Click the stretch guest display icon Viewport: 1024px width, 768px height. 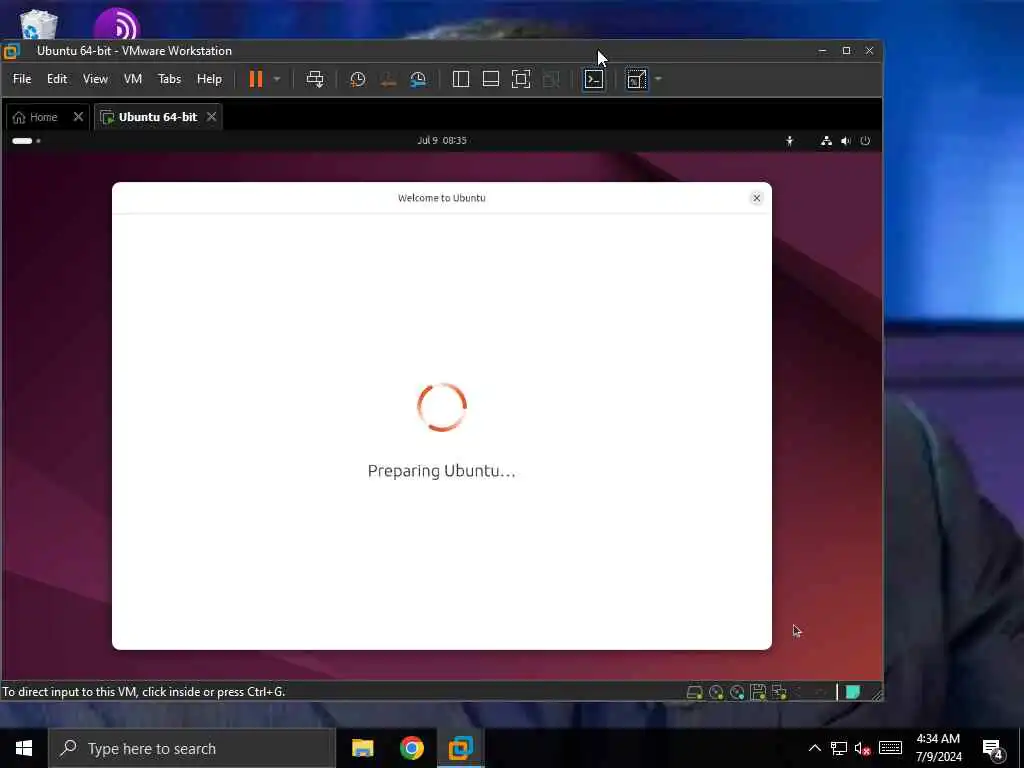636,79
